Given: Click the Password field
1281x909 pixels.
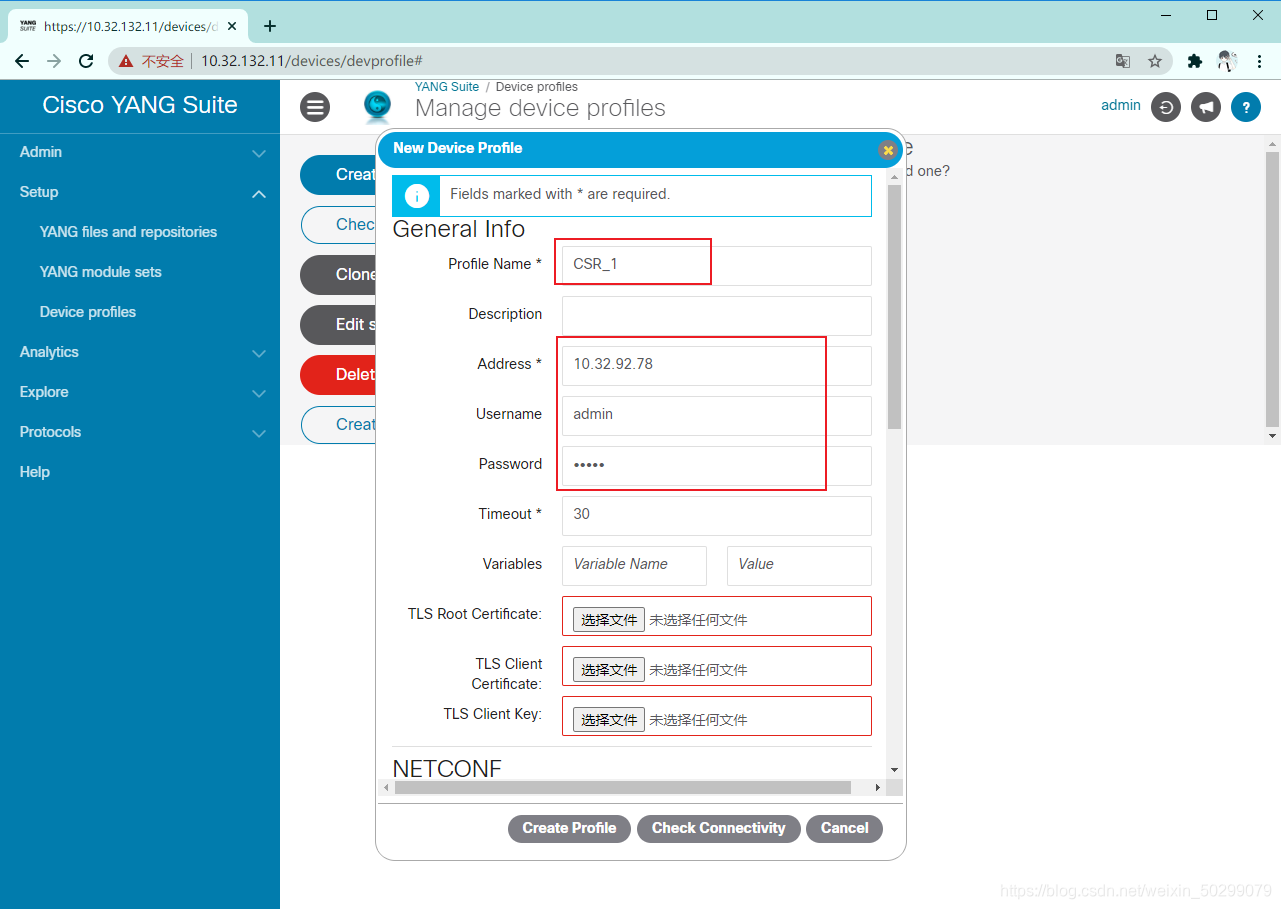Looking at the screenshot, I should (716, 465).
